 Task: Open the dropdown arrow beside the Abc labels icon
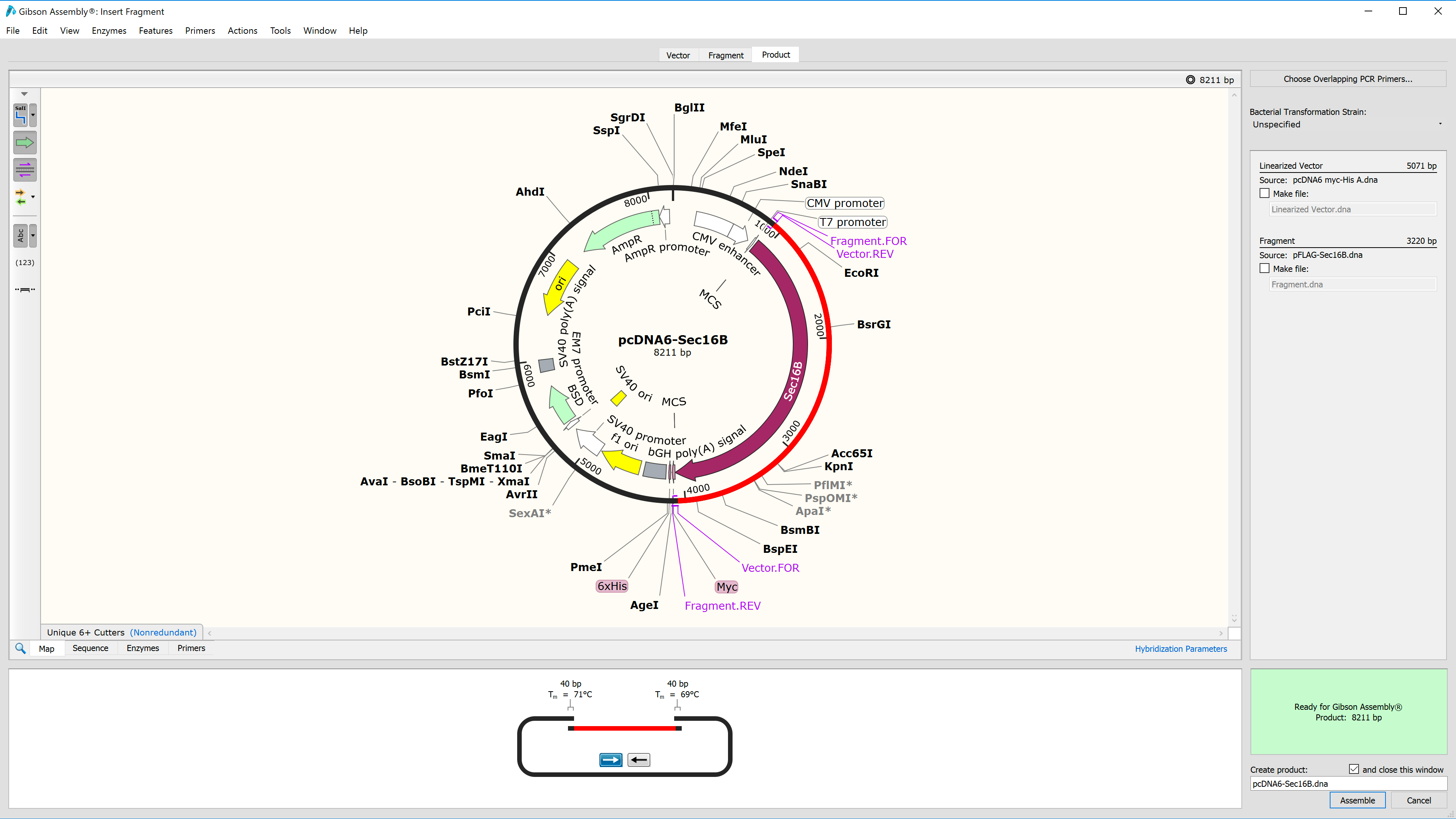33,235
